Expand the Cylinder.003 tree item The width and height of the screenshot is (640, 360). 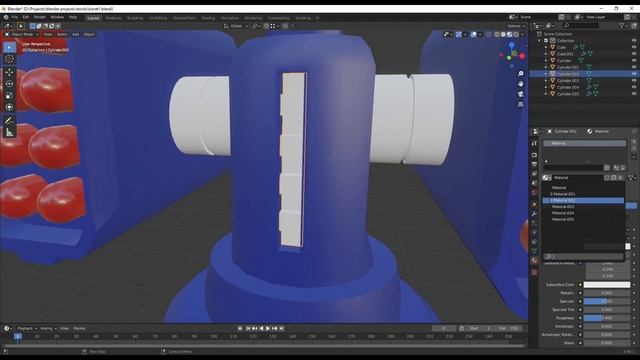(546, 81)
